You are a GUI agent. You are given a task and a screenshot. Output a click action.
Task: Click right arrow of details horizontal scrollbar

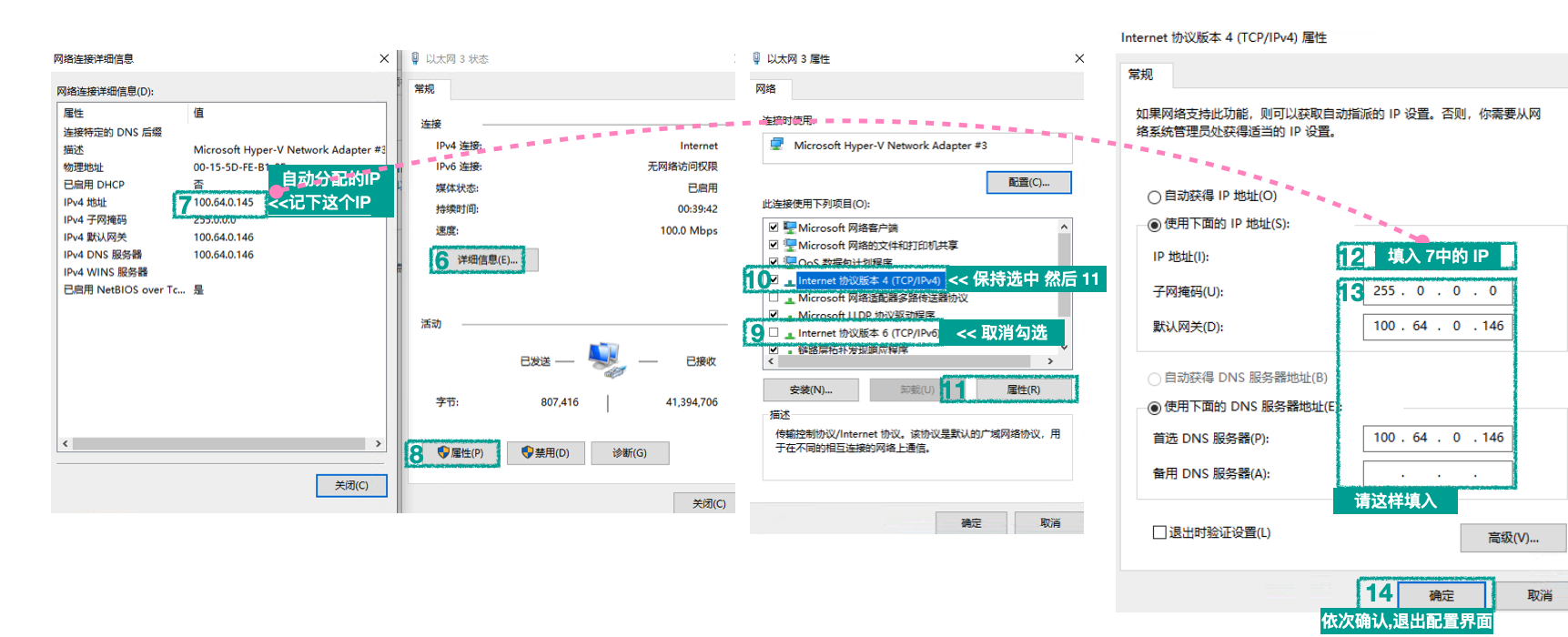click(x=379, y=444)
